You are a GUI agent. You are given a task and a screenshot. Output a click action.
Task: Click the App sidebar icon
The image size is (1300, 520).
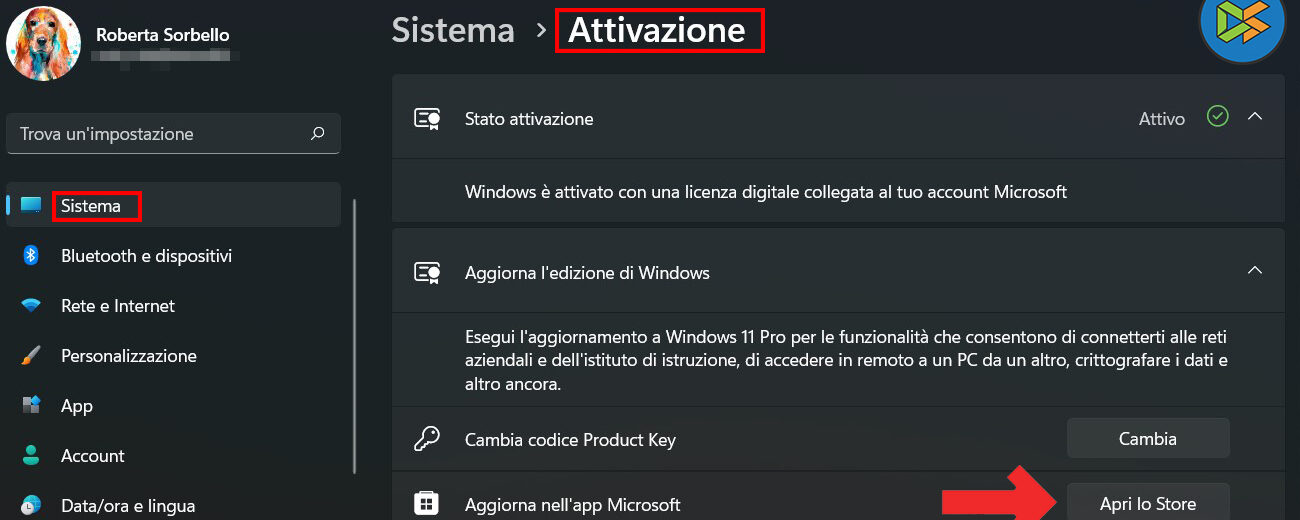pos(31,406)
